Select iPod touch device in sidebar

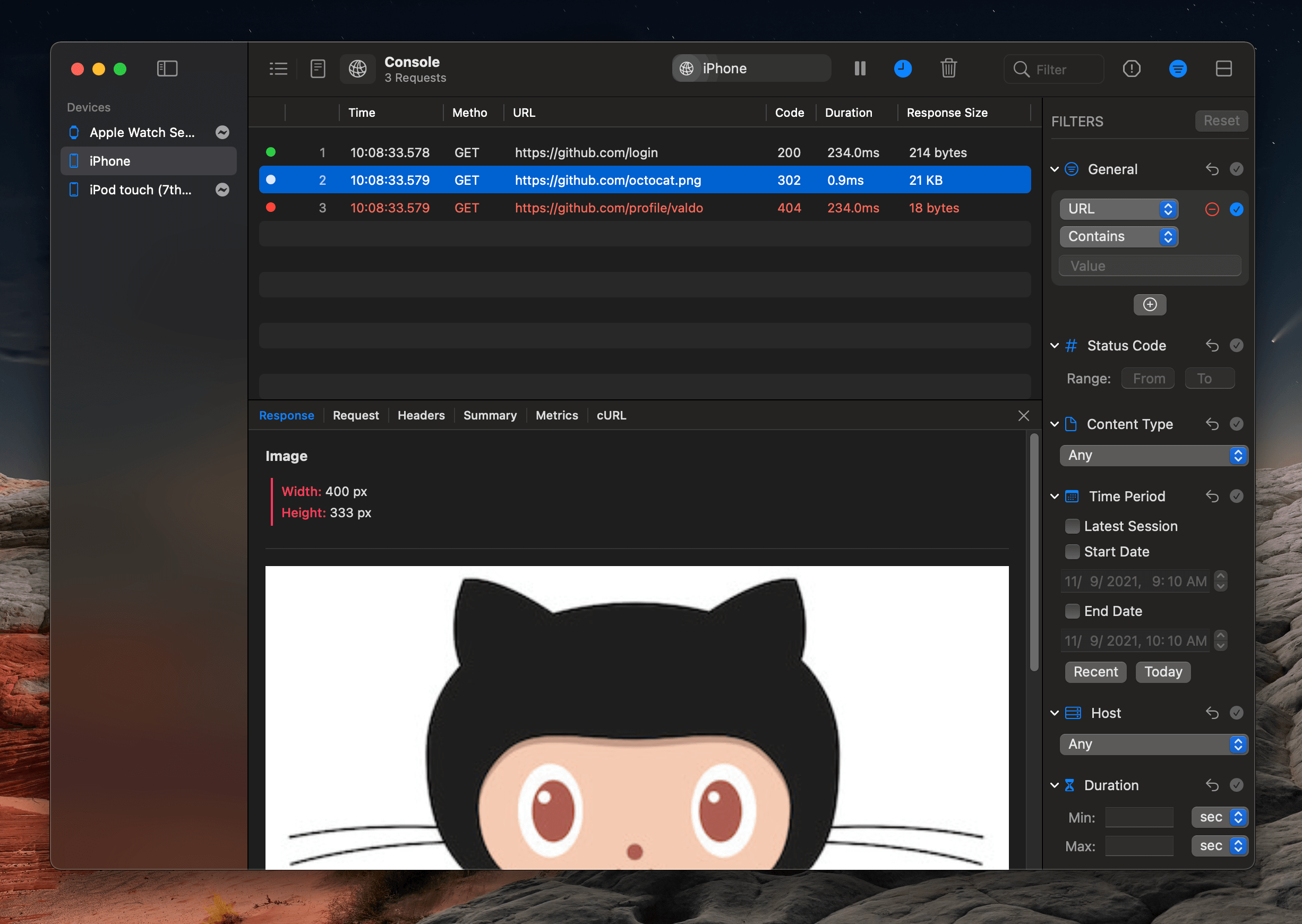(x=149, y=190)
